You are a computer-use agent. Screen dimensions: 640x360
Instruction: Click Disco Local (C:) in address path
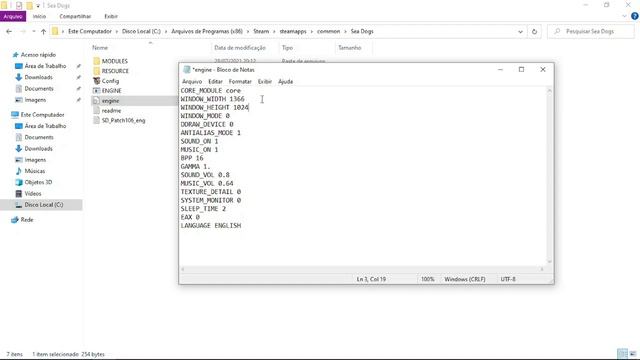point(141,31)
